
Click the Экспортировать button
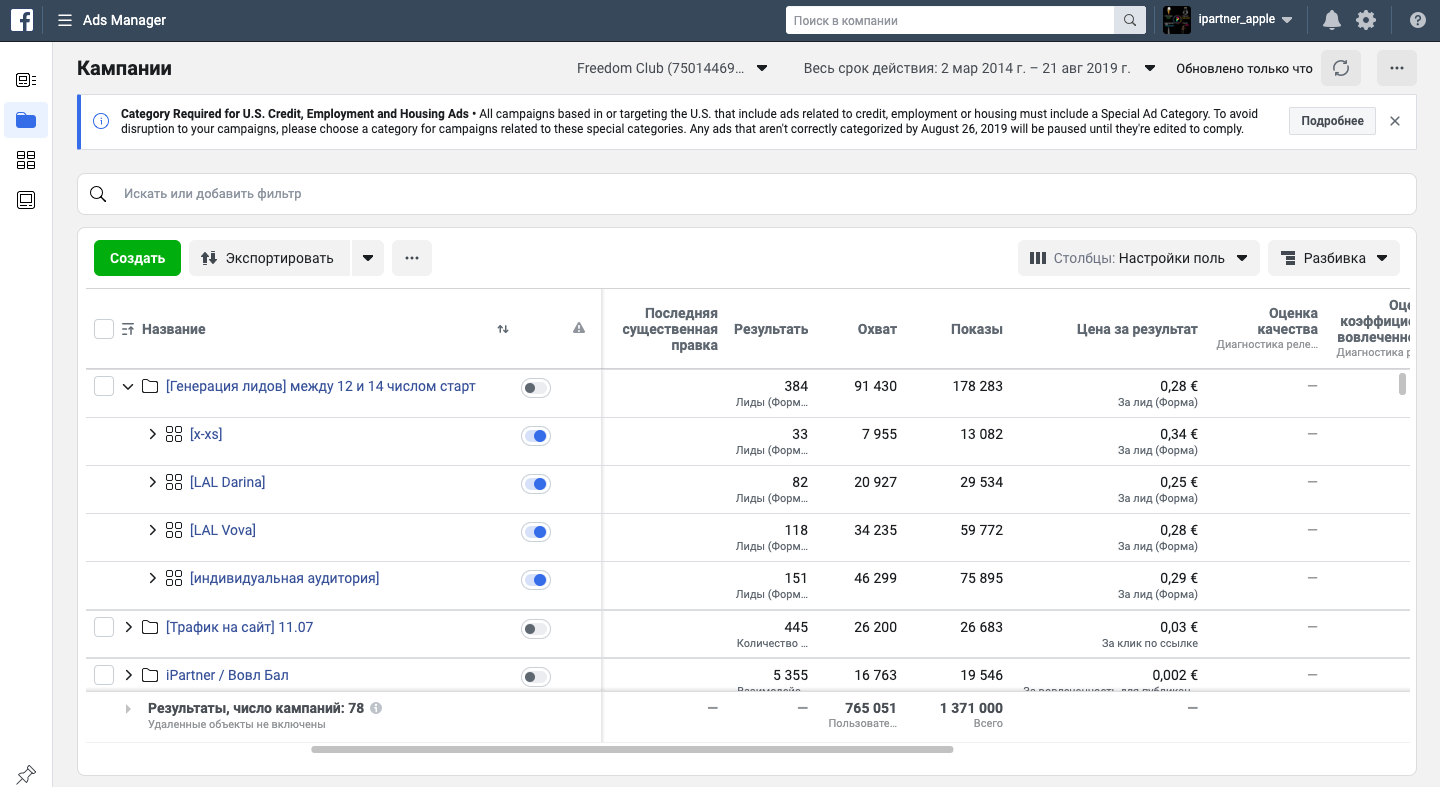(269, 258)
